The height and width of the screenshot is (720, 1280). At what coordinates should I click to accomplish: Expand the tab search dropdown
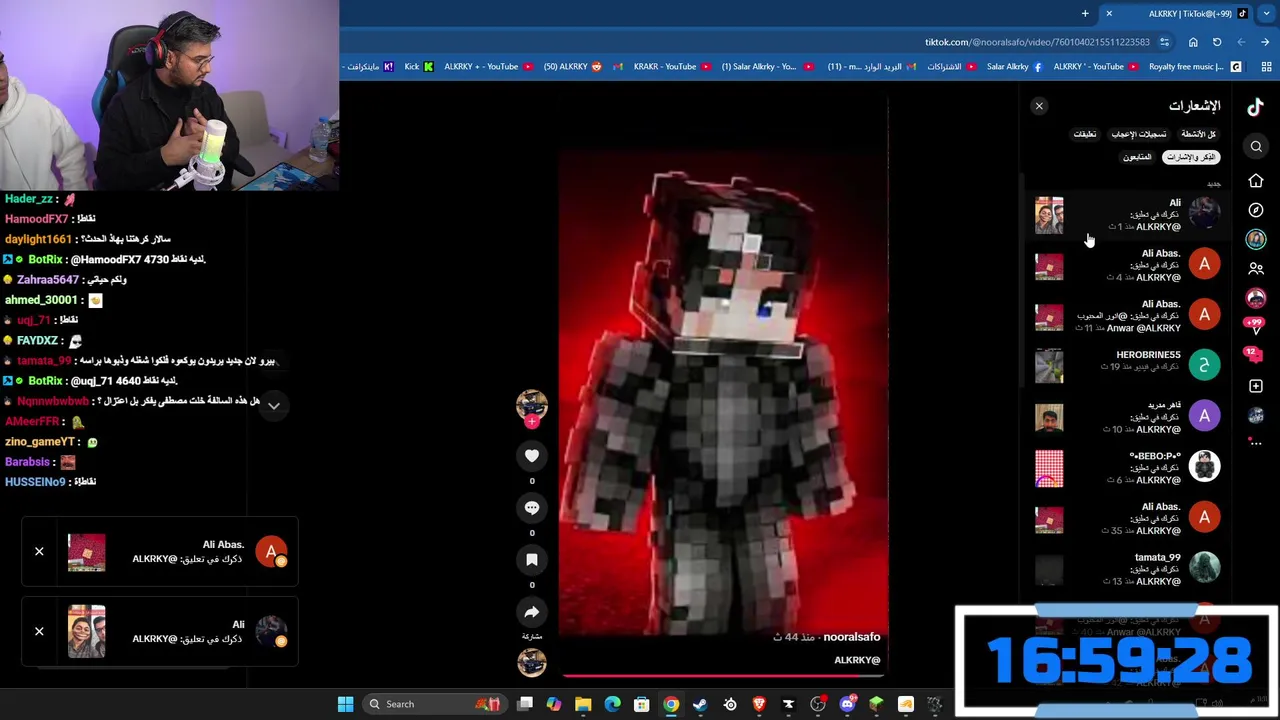tap(1266, 13)
